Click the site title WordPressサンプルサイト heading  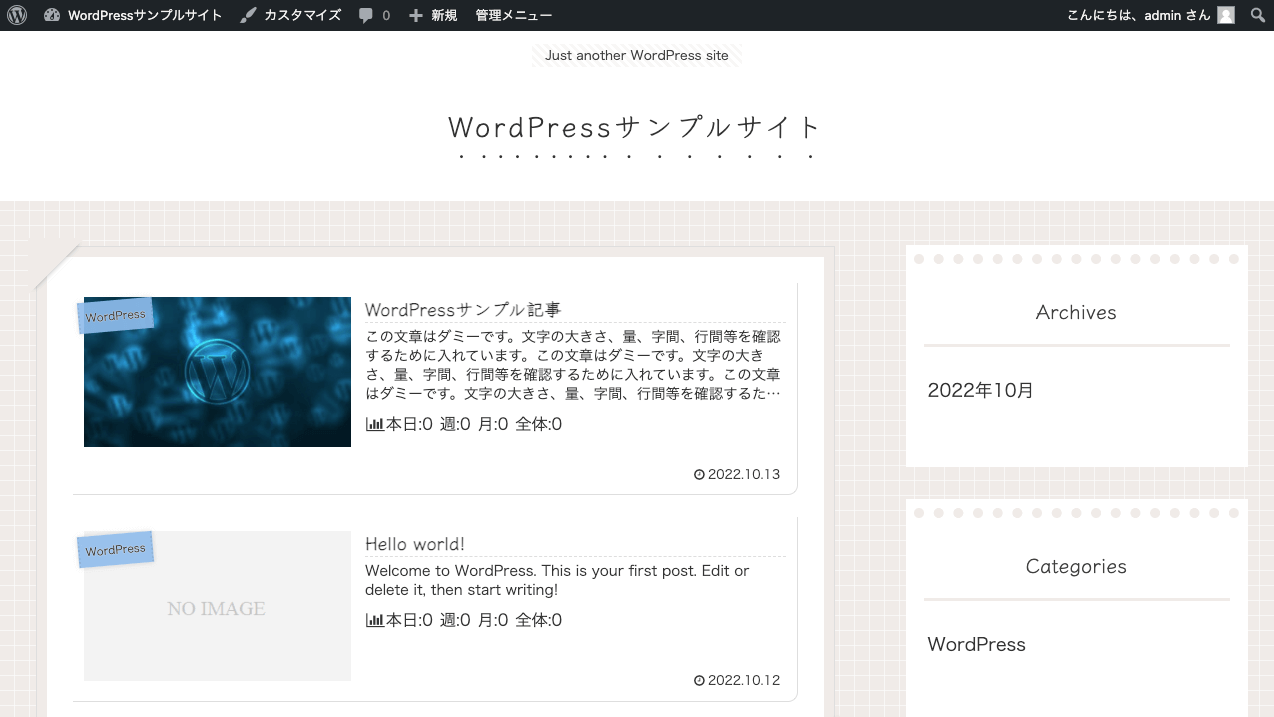tap(635, 127)
